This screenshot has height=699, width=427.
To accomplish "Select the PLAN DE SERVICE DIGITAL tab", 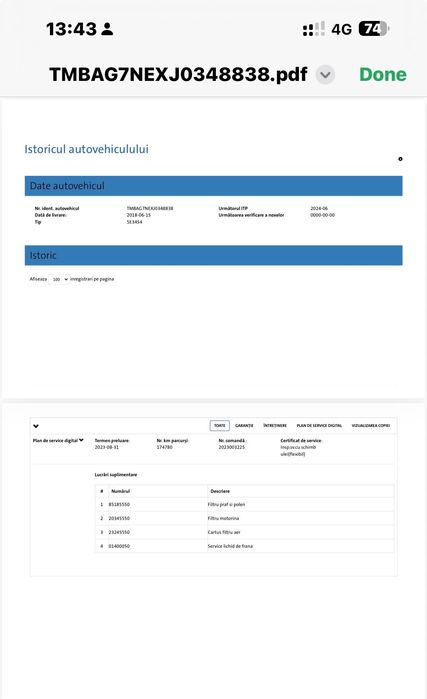I will coord(319,426).
